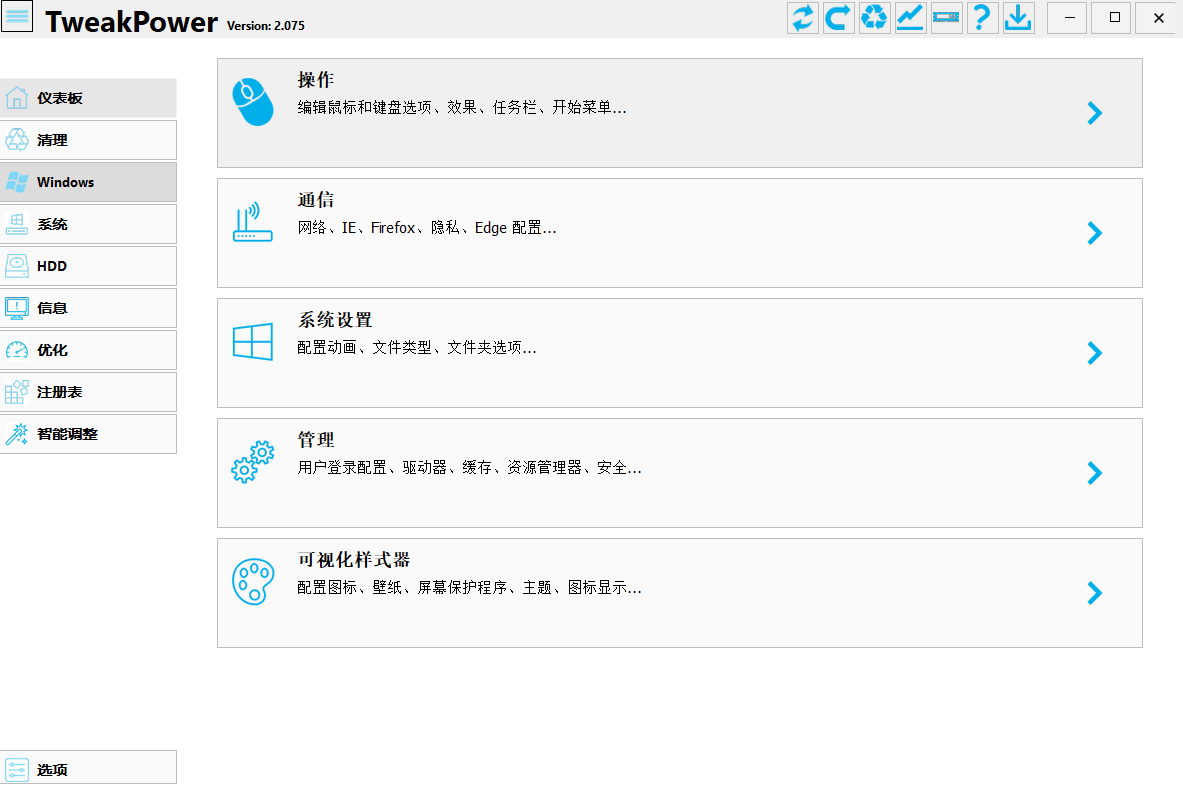
Task: Click the 选项 button at bottom left
Action: 88,769
